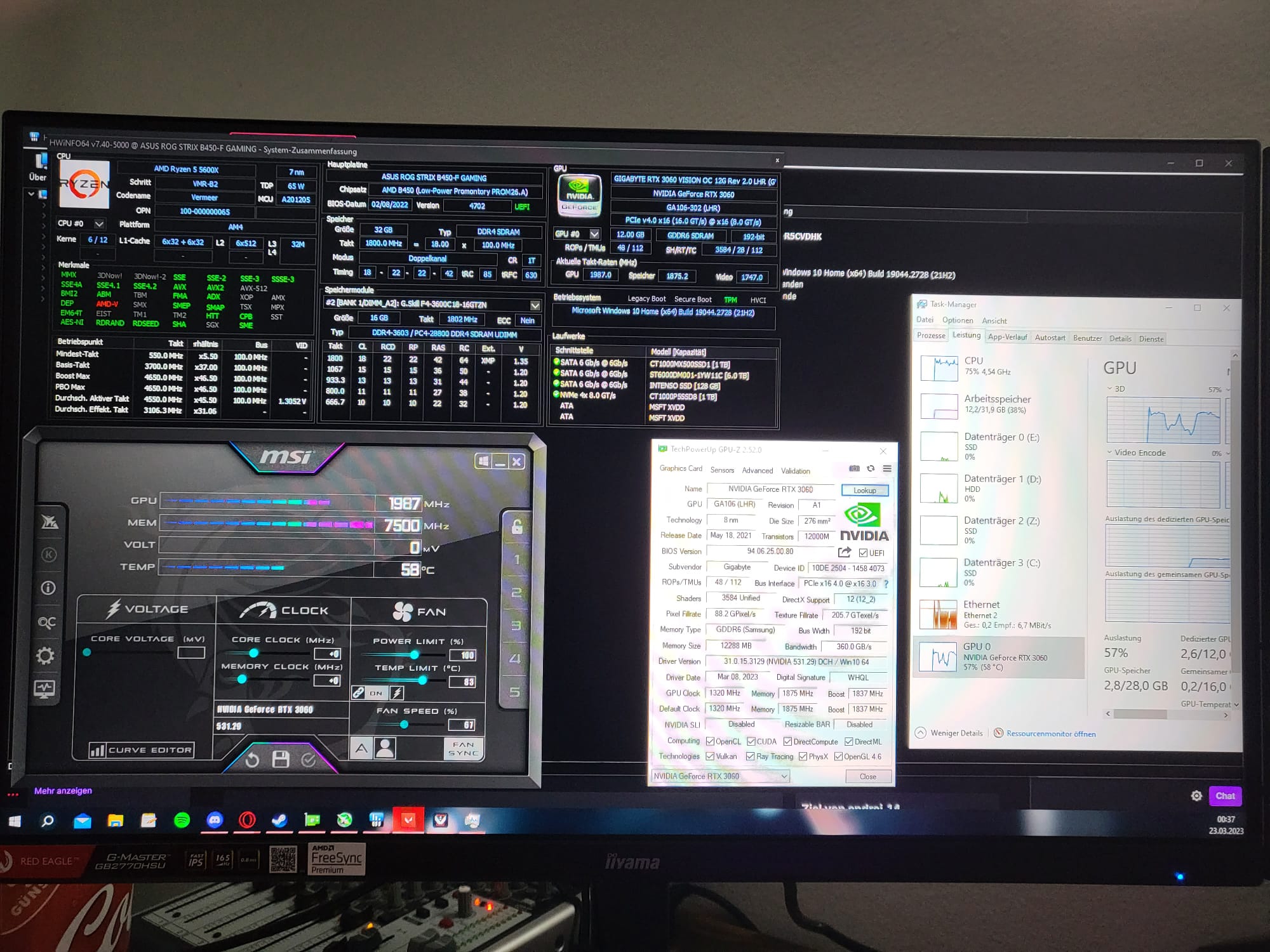Click the GPU-Z refresh icon
The width and height of the screenshot is (1270, 952).
[871, 468]
